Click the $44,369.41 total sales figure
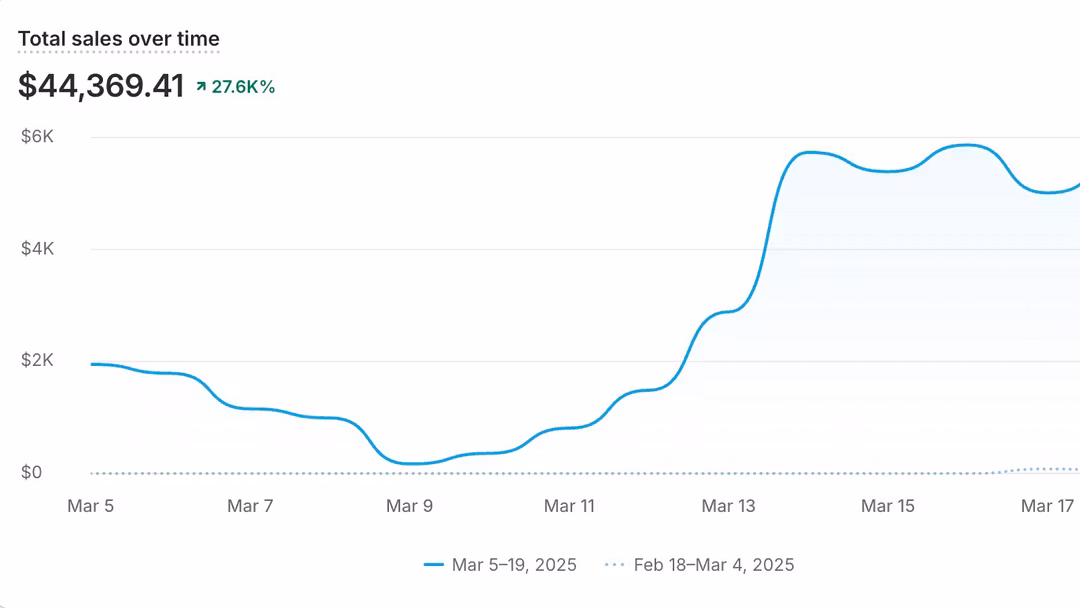The image size is (1080, 608). (101, 86)
